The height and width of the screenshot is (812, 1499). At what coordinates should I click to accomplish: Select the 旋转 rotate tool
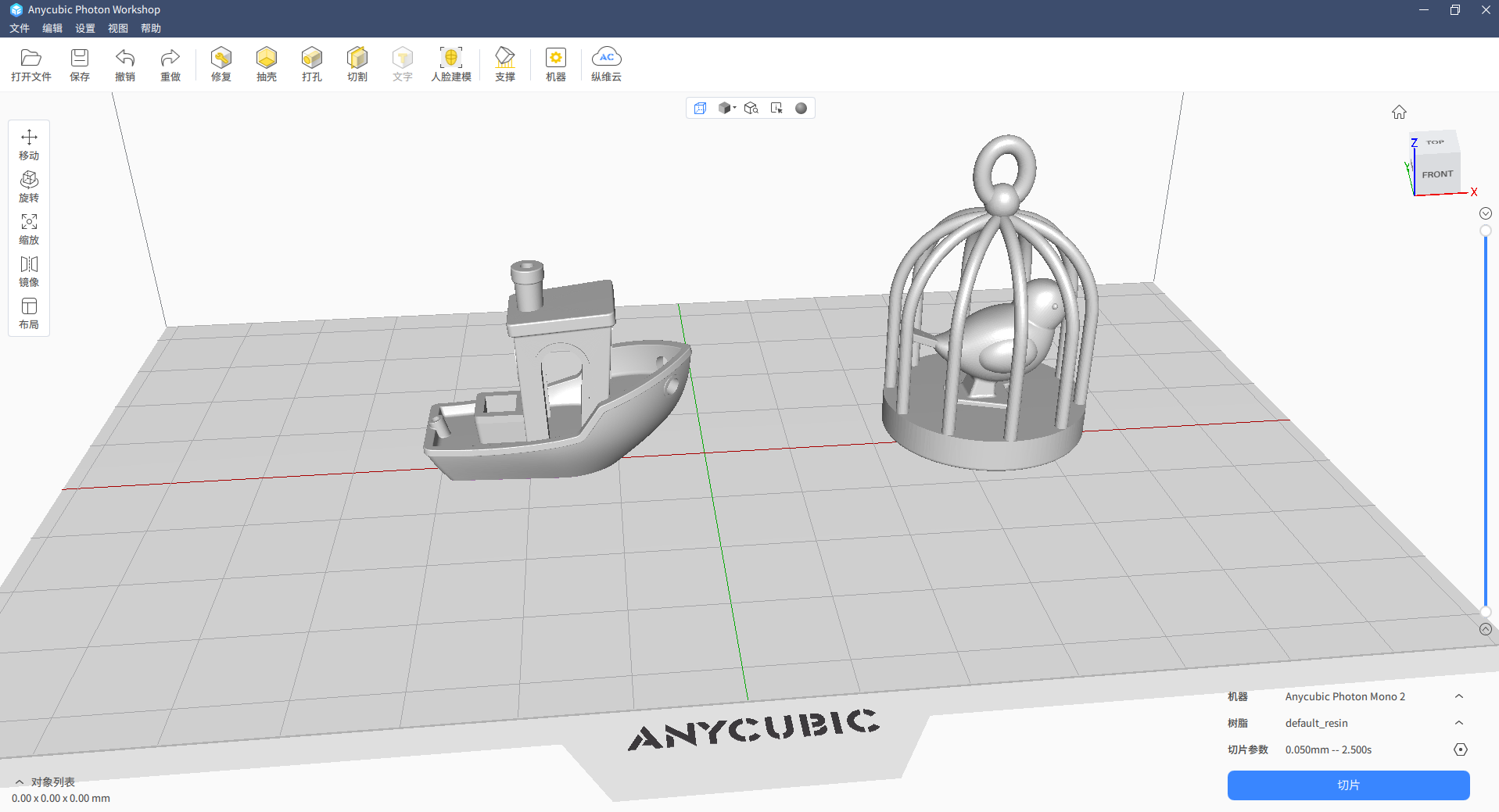(x=29, y=187)
